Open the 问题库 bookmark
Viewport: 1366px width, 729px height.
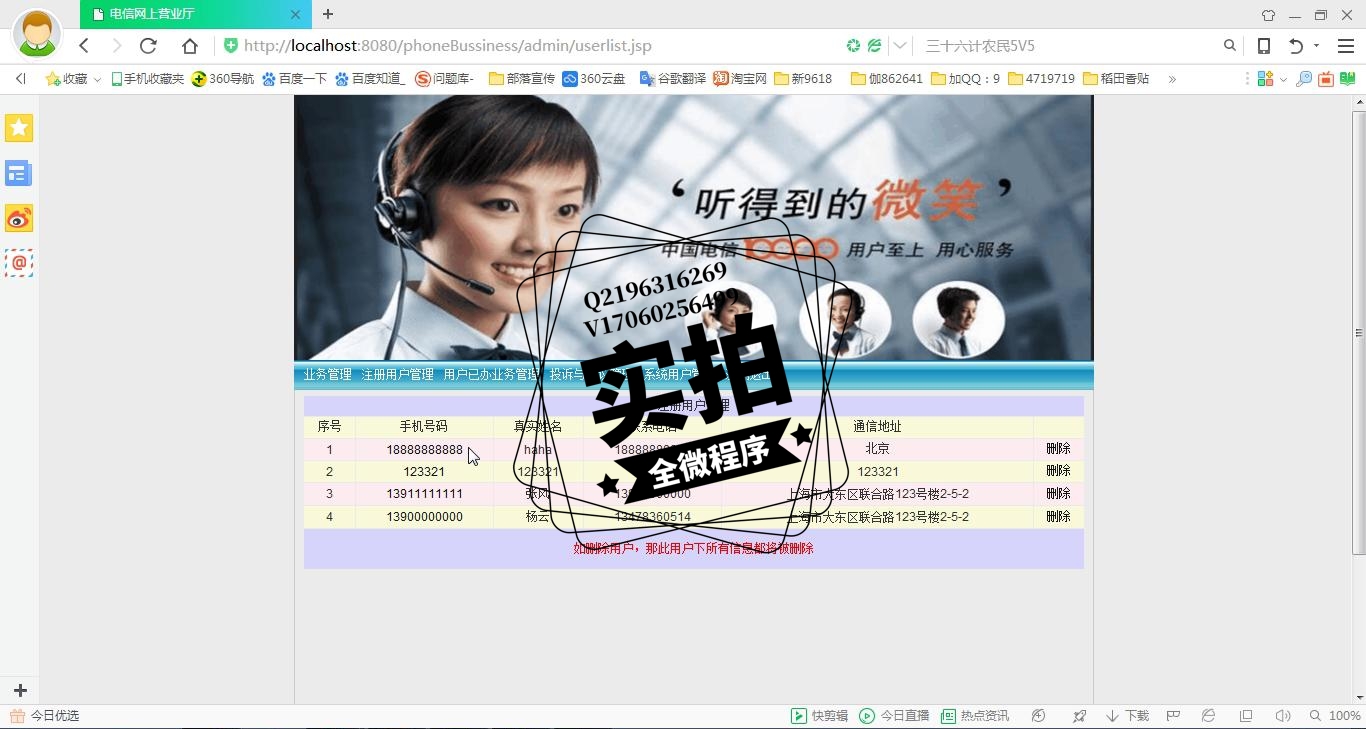(445, 78)
